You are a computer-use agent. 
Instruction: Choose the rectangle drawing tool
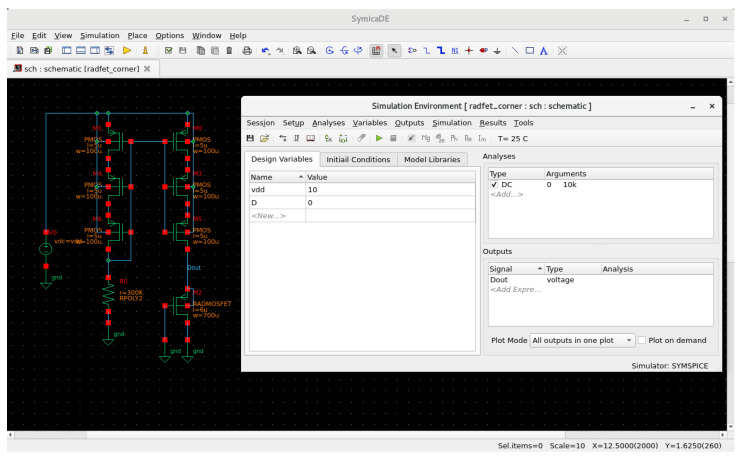pos(530,51)
